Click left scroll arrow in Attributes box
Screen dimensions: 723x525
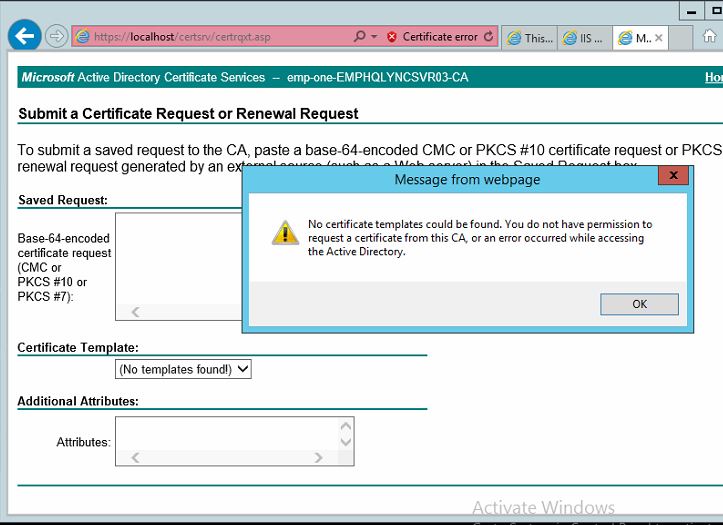pyautogui.click(x=135, y=458)
